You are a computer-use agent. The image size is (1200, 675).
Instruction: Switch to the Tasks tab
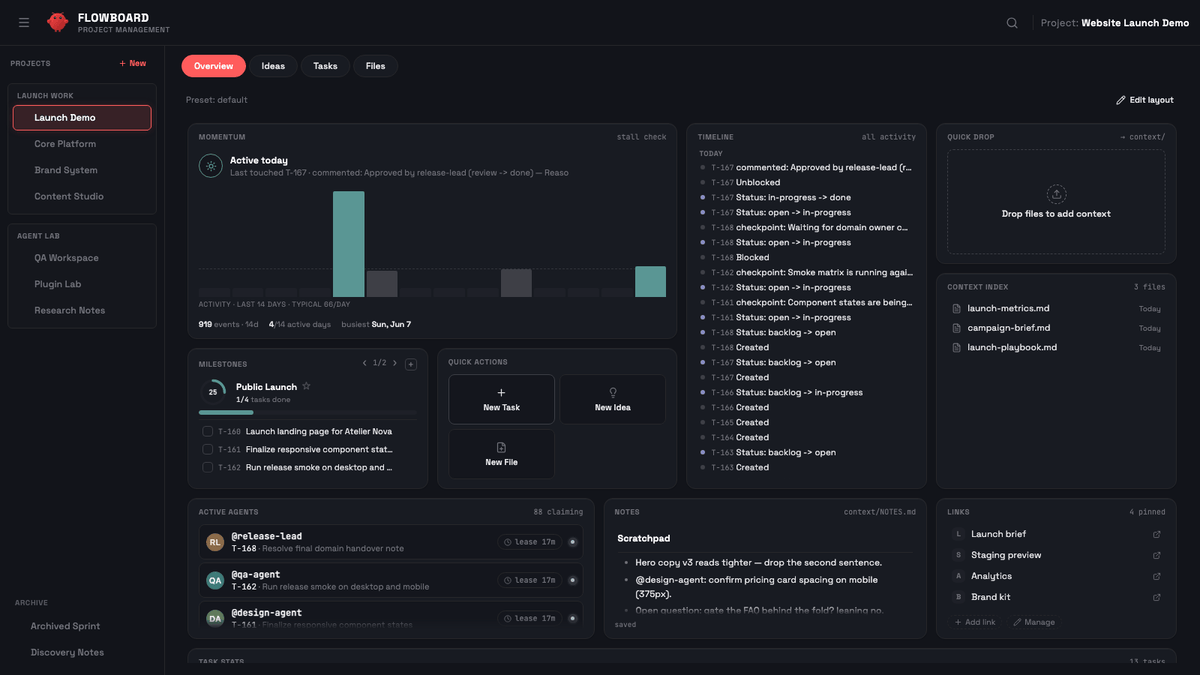pos(325,66)
